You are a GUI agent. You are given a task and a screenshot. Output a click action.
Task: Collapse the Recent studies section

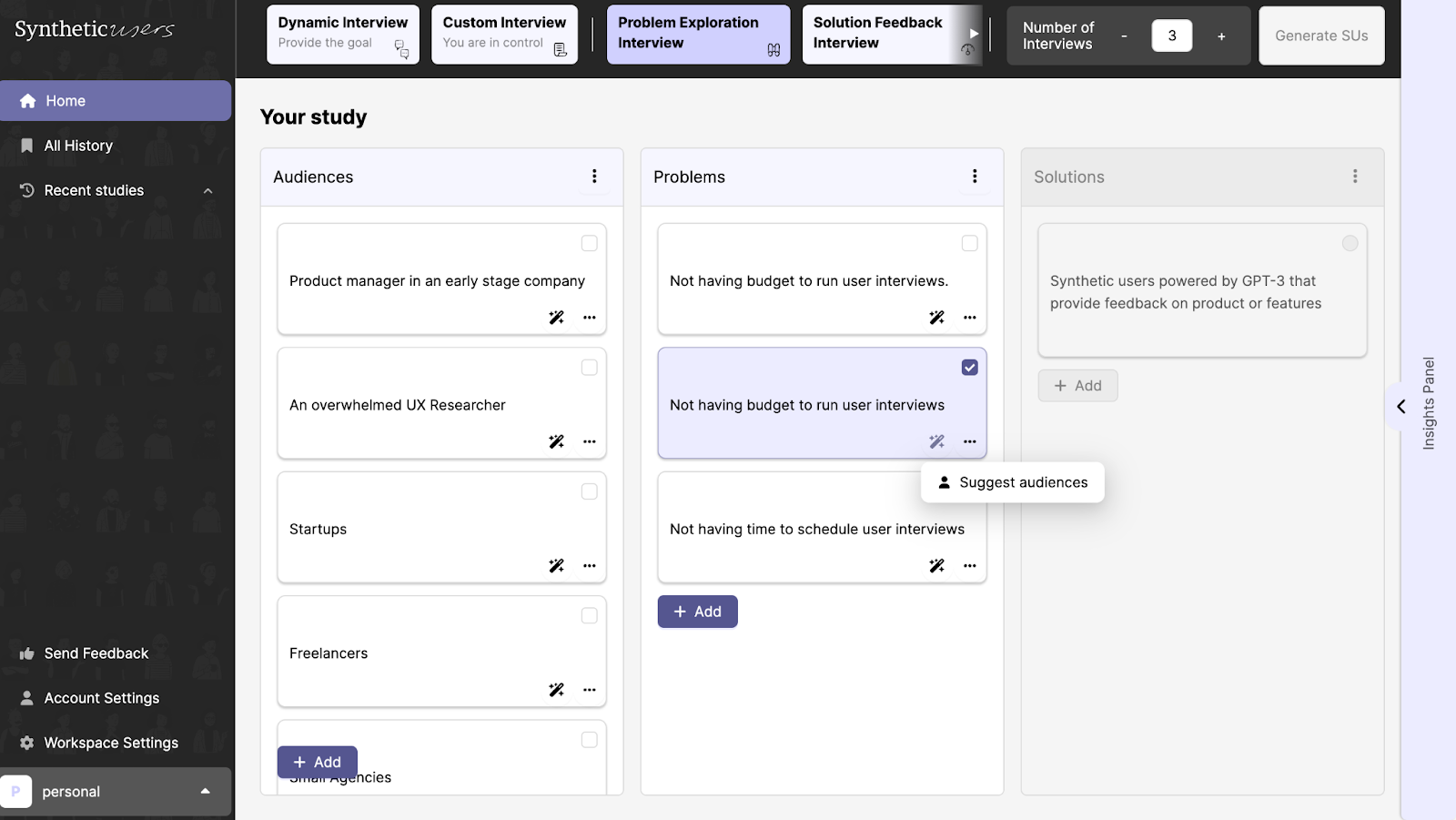click(x=207, y=190)
